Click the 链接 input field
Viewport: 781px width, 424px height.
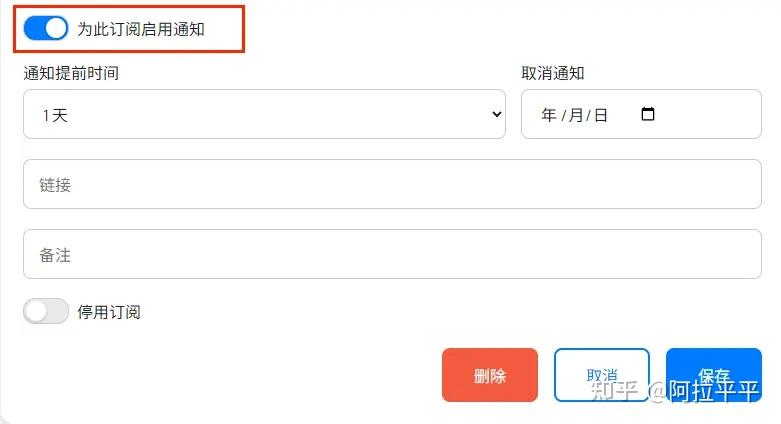(392, 185)
